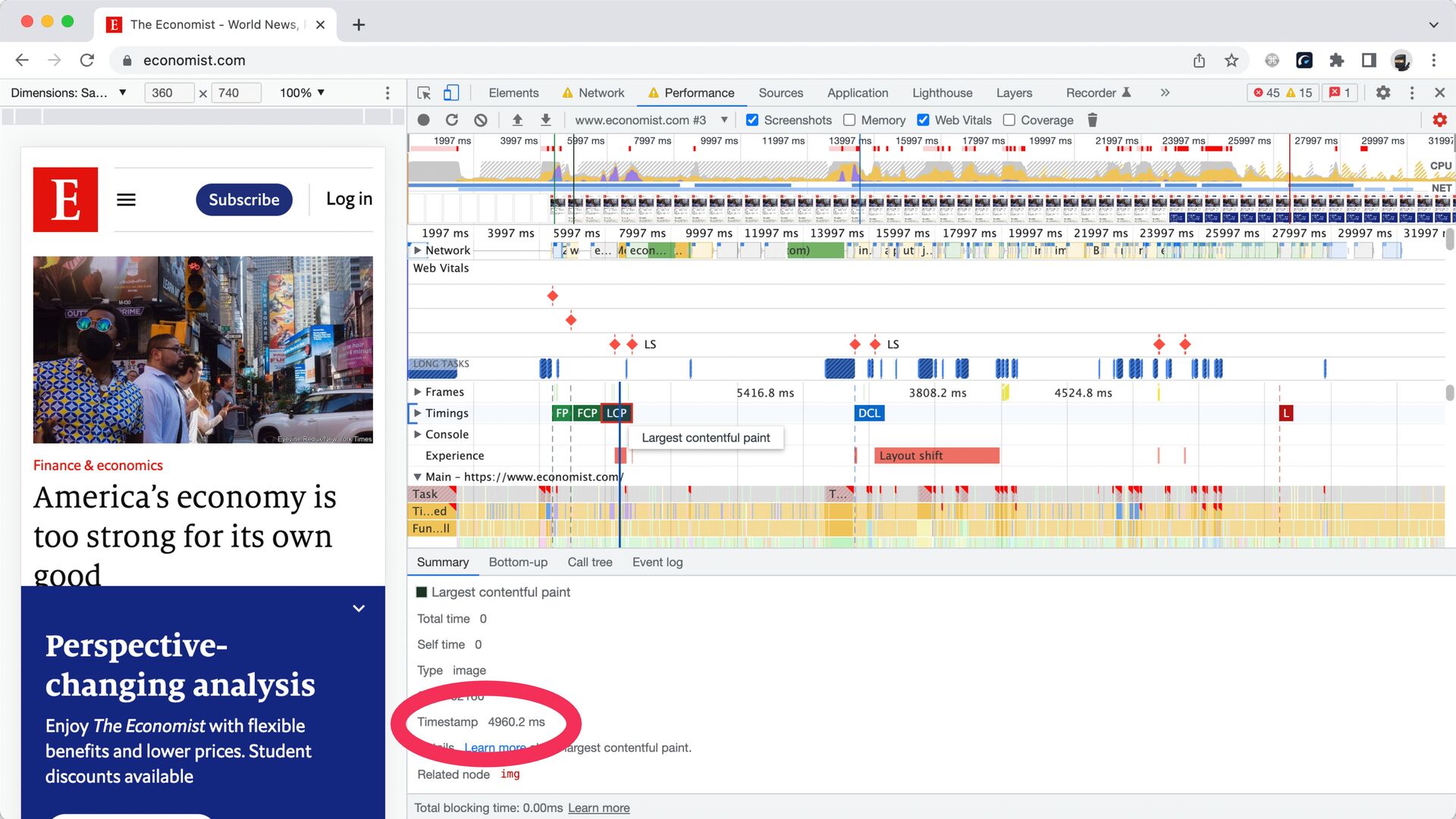Click the save profile download icon
Image resolution: width=1456 pixels, height=819 pixels.
tap(545, 120)
